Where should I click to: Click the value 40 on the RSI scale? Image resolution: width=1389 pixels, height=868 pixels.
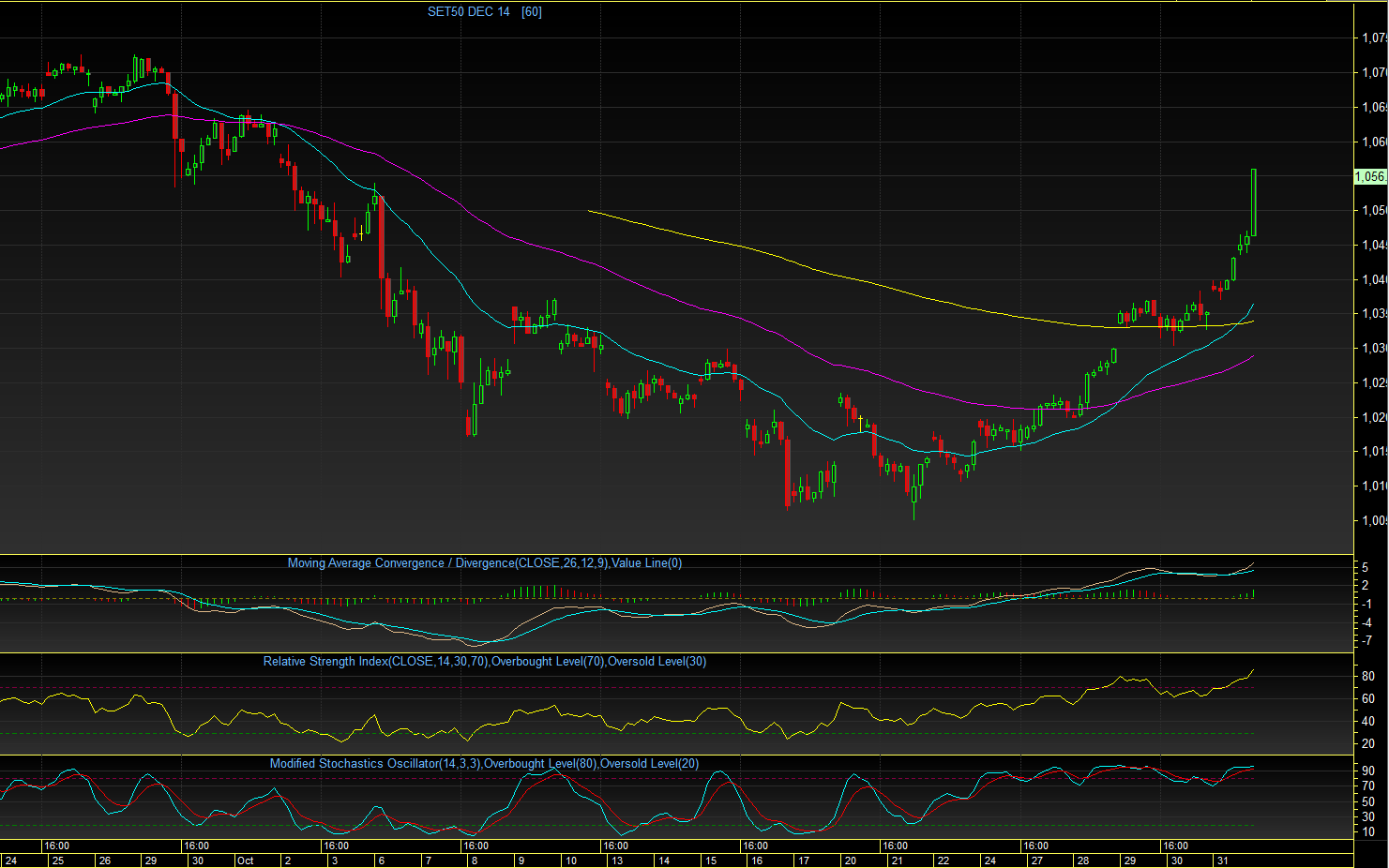(1368, 722)
